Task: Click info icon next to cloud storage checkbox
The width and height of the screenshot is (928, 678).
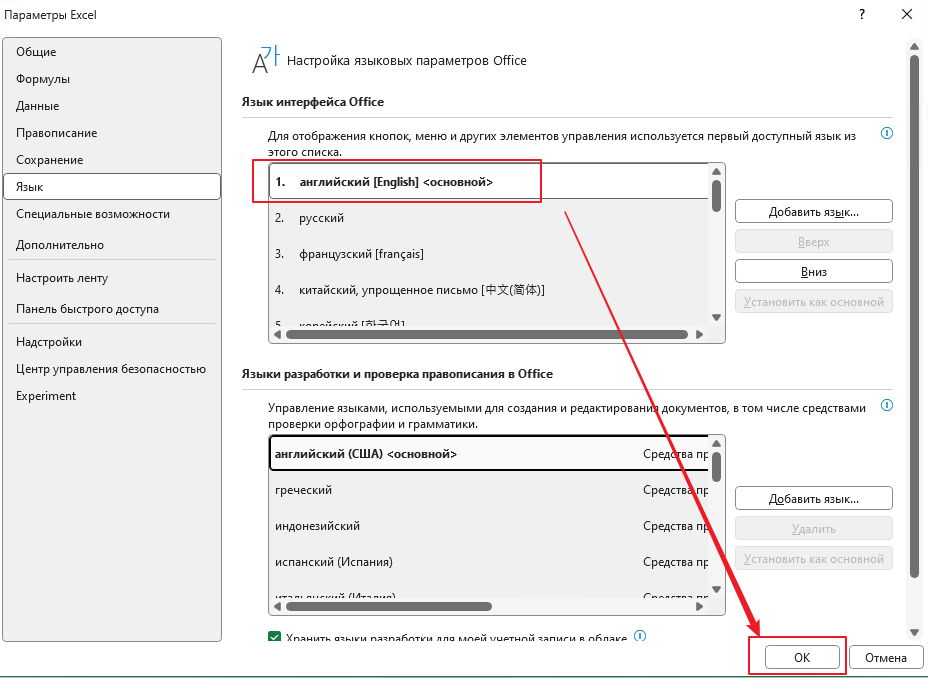Action: (640, 636)
